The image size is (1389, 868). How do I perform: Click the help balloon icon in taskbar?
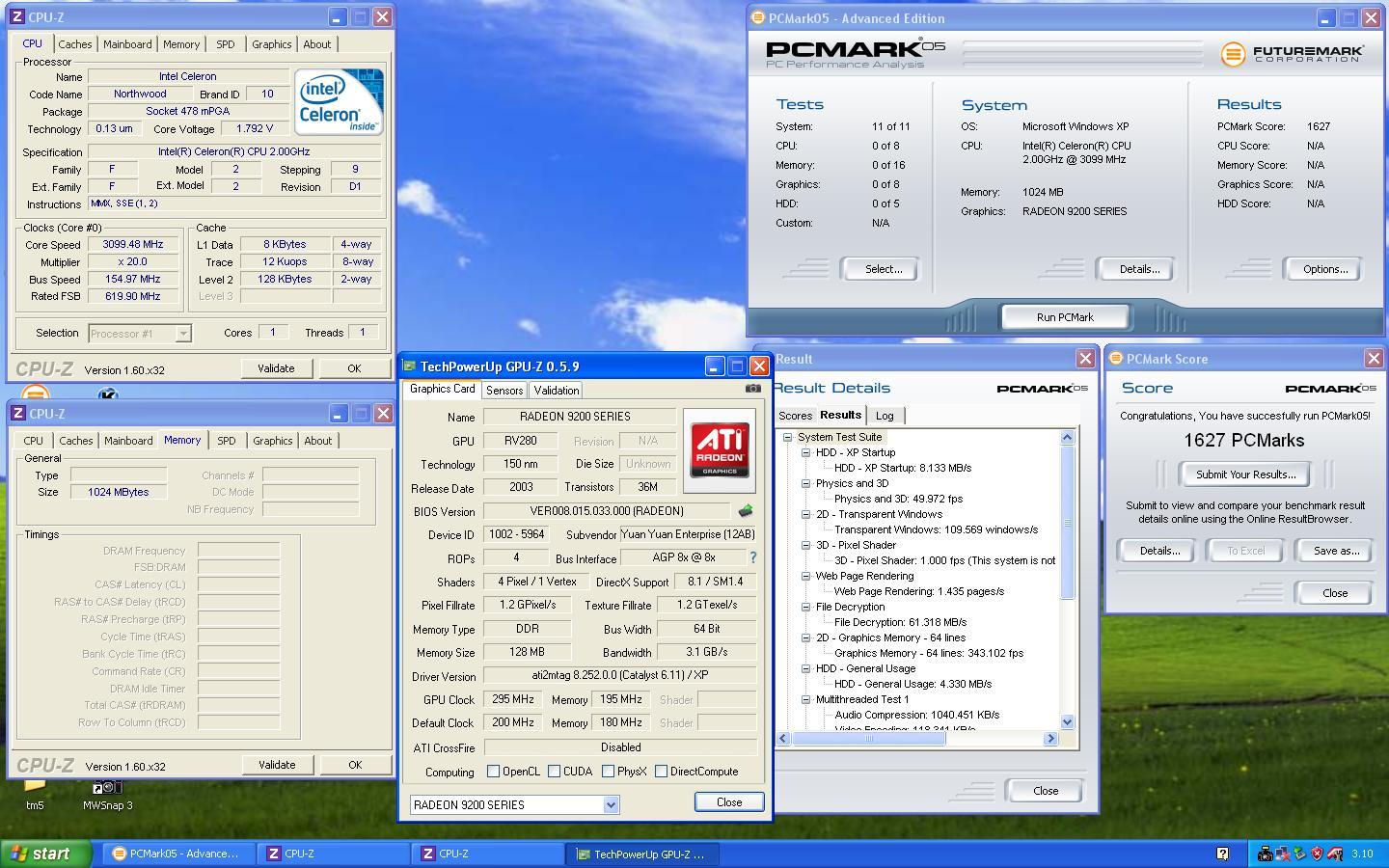(x=1222, y=854)
